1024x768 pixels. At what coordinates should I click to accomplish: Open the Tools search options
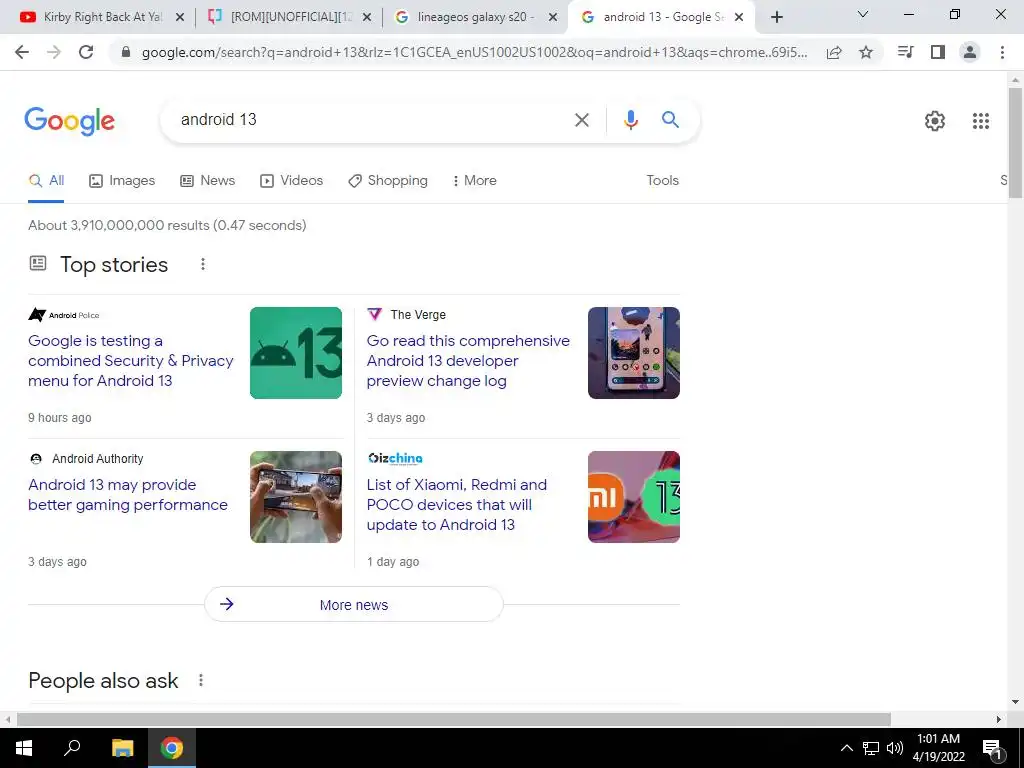(x=662, y=180)
